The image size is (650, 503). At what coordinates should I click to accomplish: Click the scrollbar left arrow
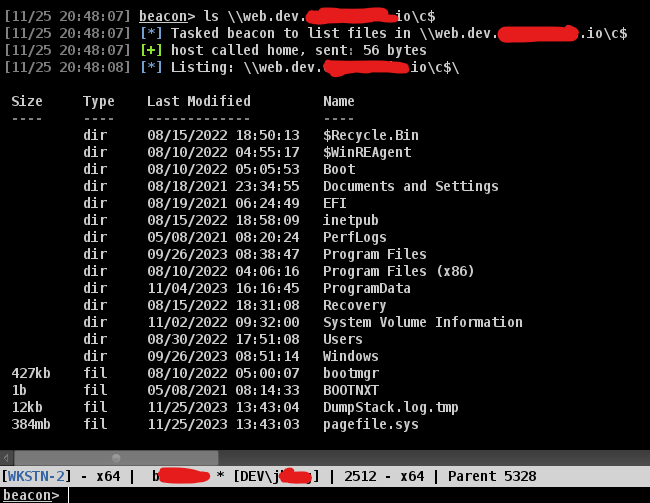tap(7, 458)
